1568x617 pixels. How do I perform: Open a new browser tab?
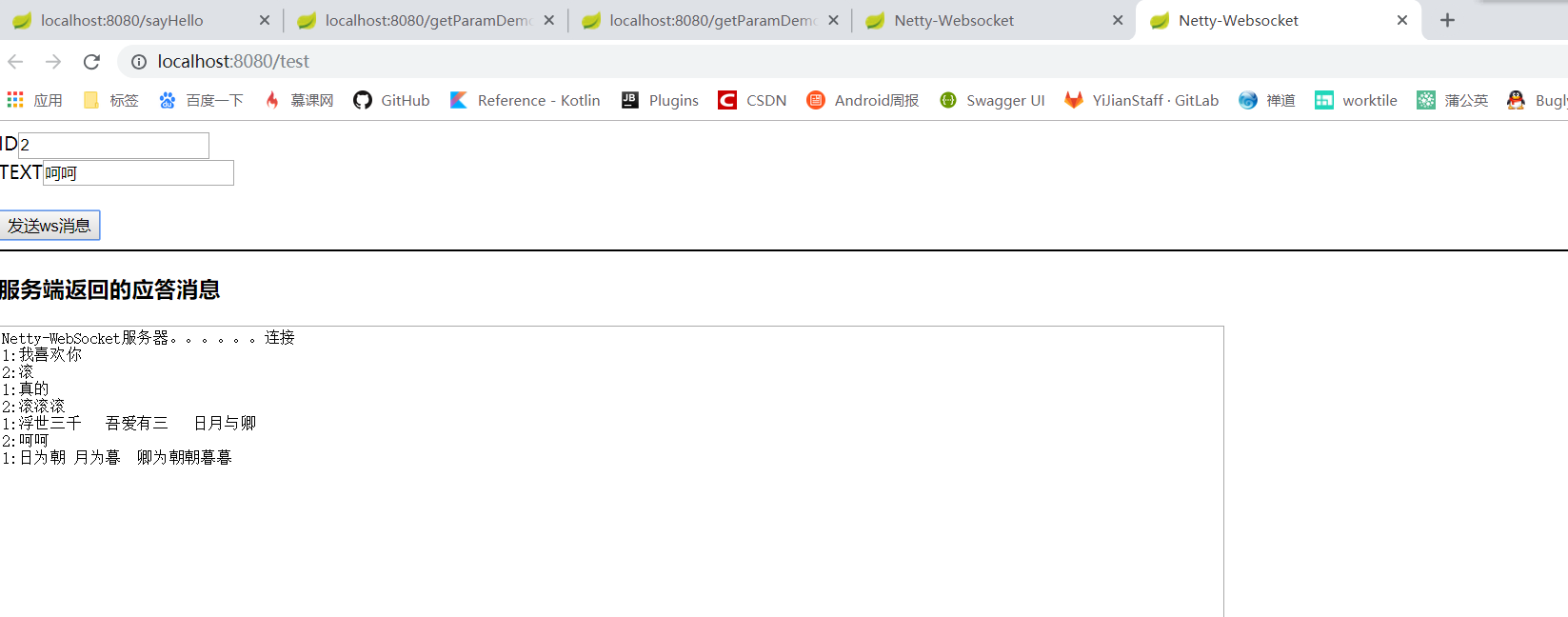pyautogui.click(x=1447, y=20)
